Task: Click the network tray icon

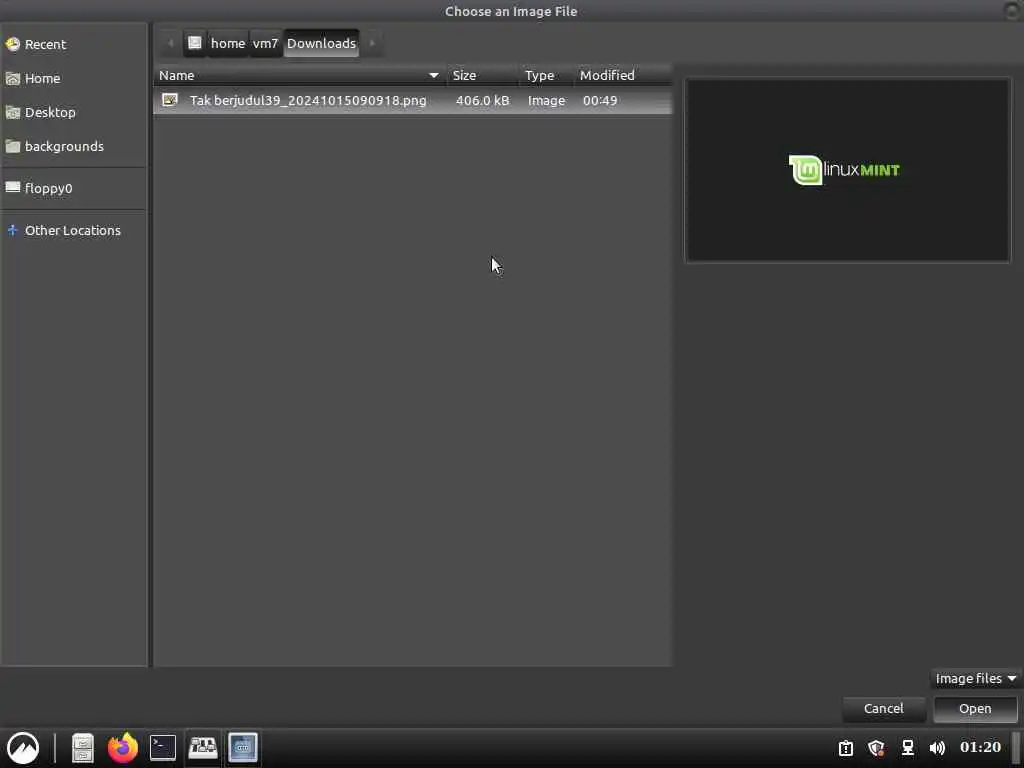Action: tap(907, 748)
